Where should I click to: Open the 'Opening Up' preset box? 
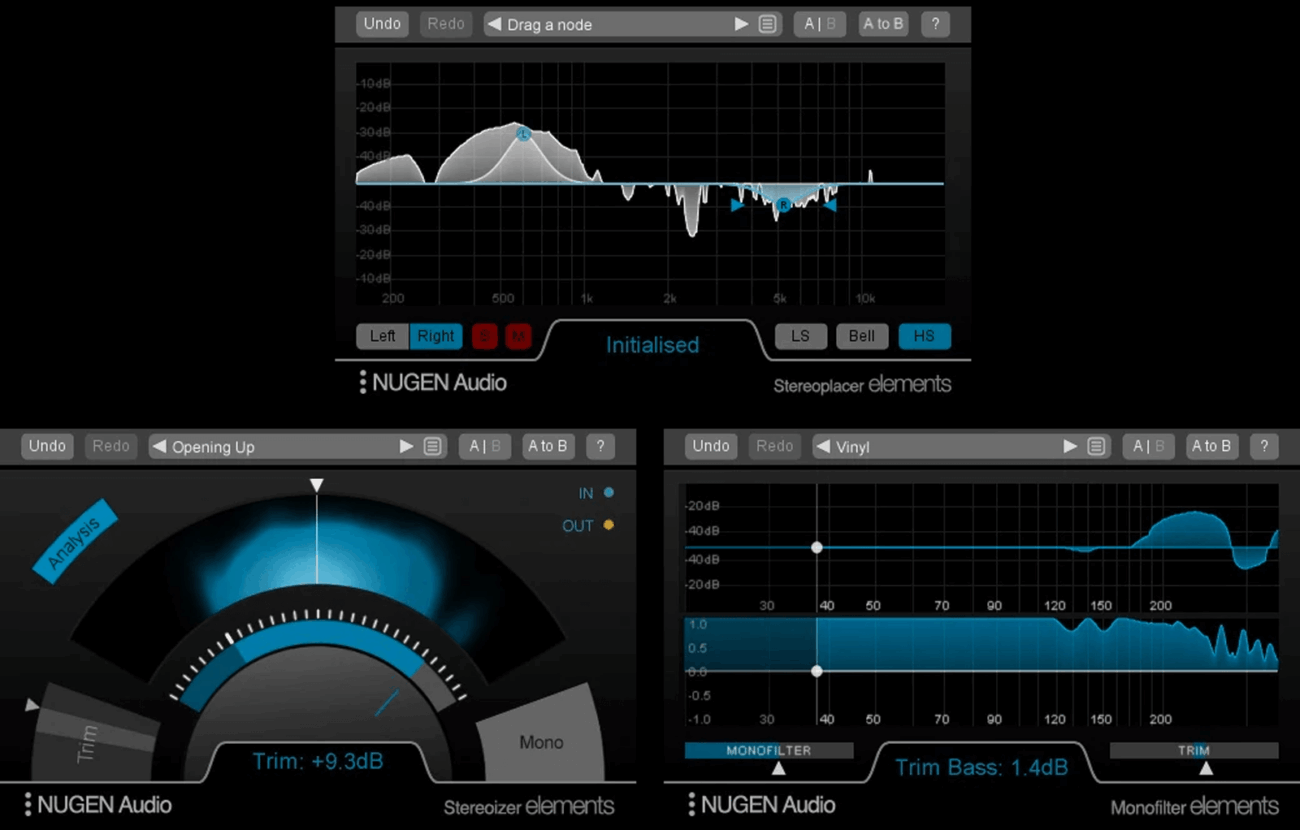click(297, 446)
